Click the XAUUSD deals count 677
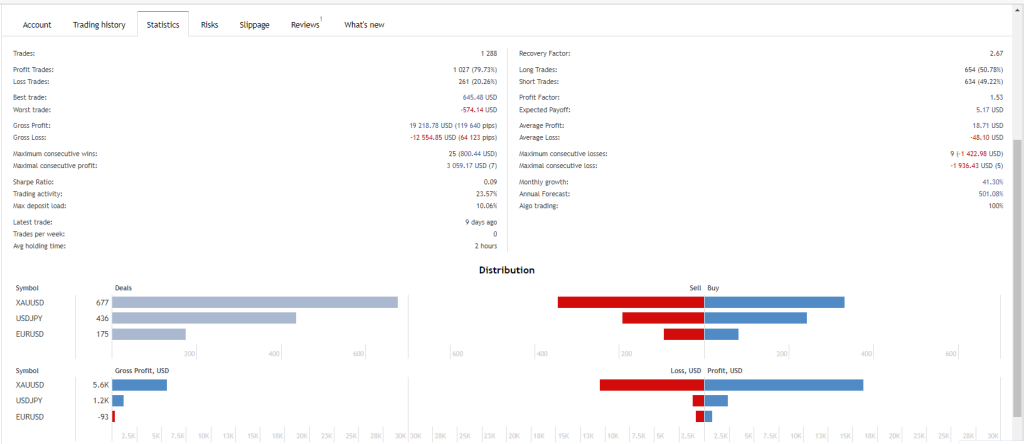 pyautogui.click(x=101, y=302)
